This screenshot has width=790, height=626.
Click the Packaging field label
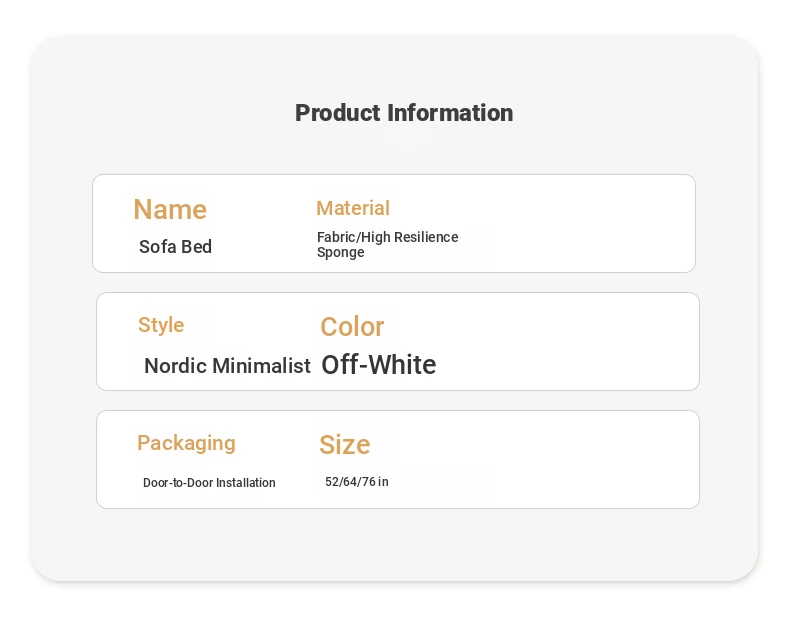click(x=186, y=443)
